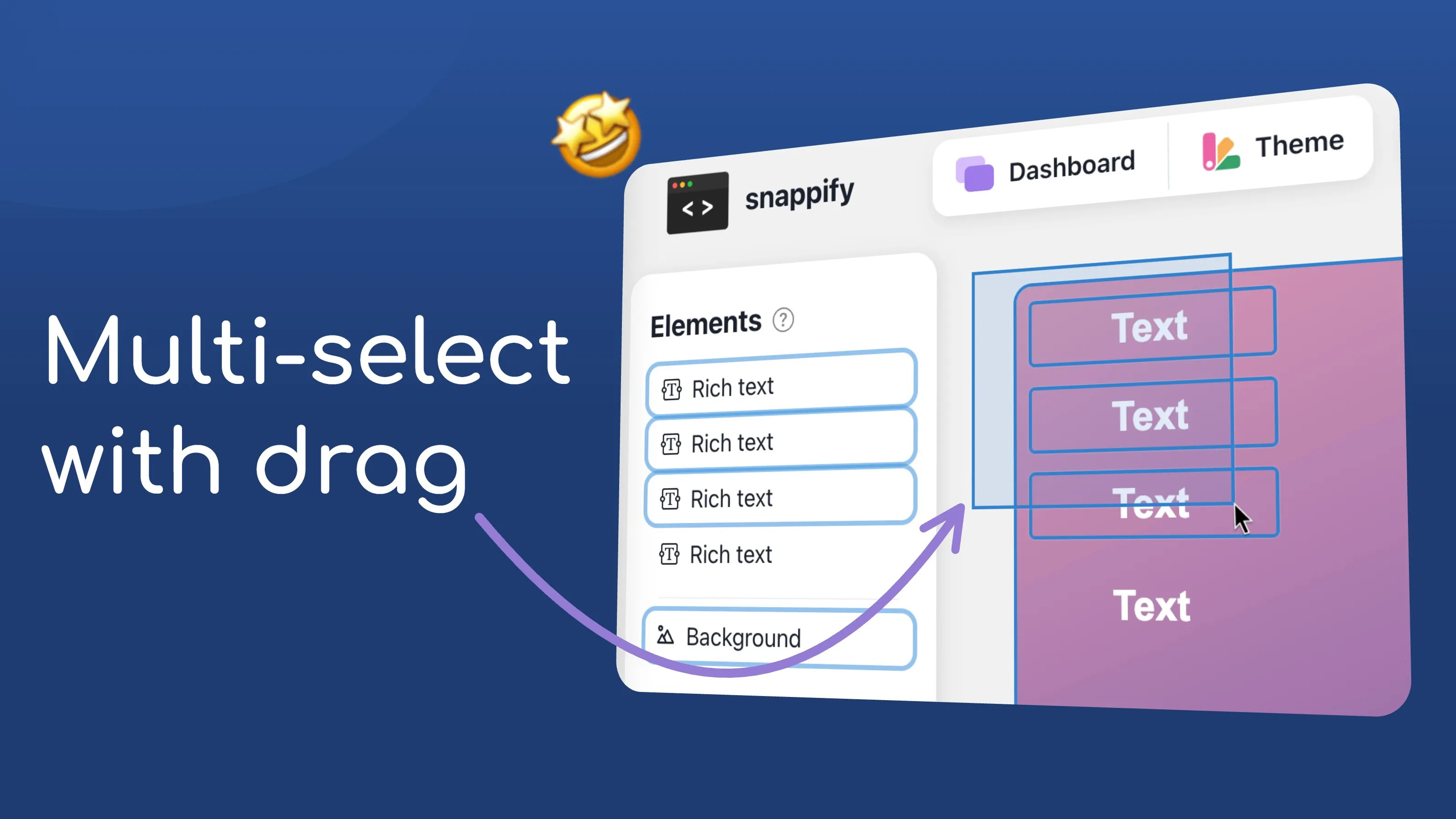The width and height of the screenshot is (1456, 819).
Task: Select the first Rich text element
Action: [x=783, y=387]
